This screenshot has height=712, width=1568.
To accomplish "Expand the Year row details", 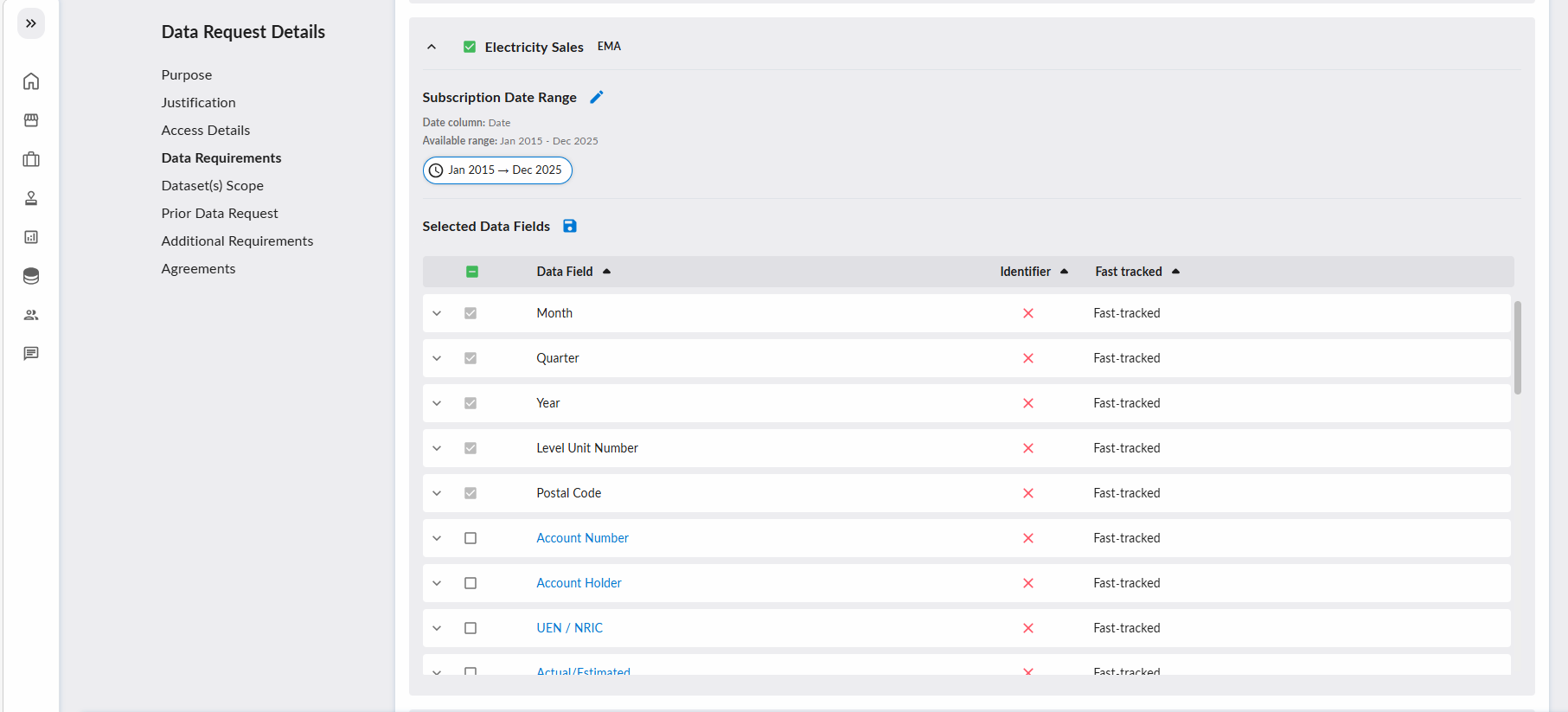I will tap(437, 403).
